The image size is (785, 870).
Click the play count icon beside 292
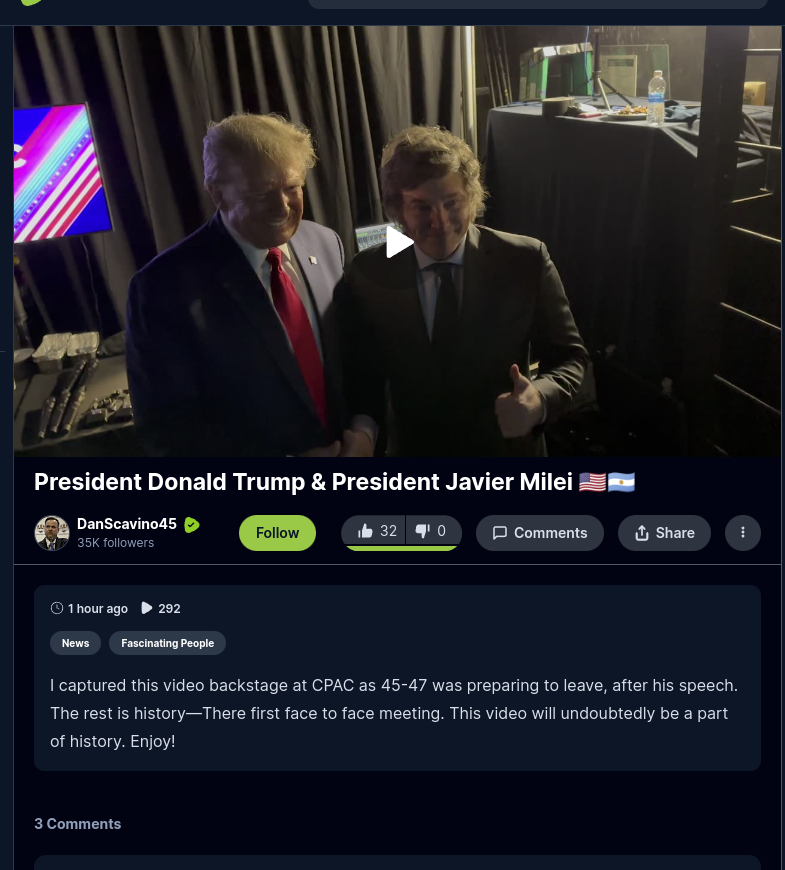click(x=146, y=608)
